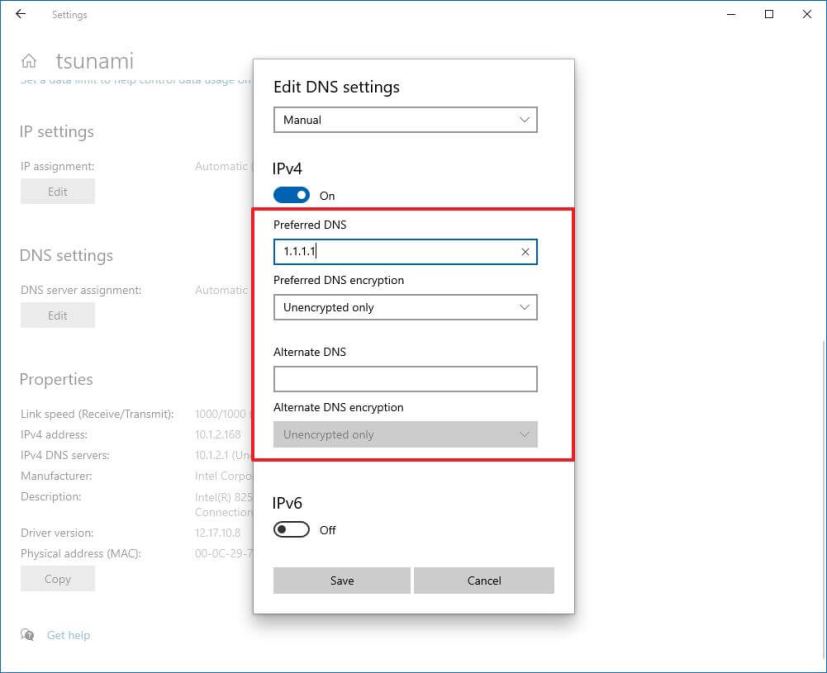
Task: Click the Alternate DNS input field
Action: click(x=405, y=379)
